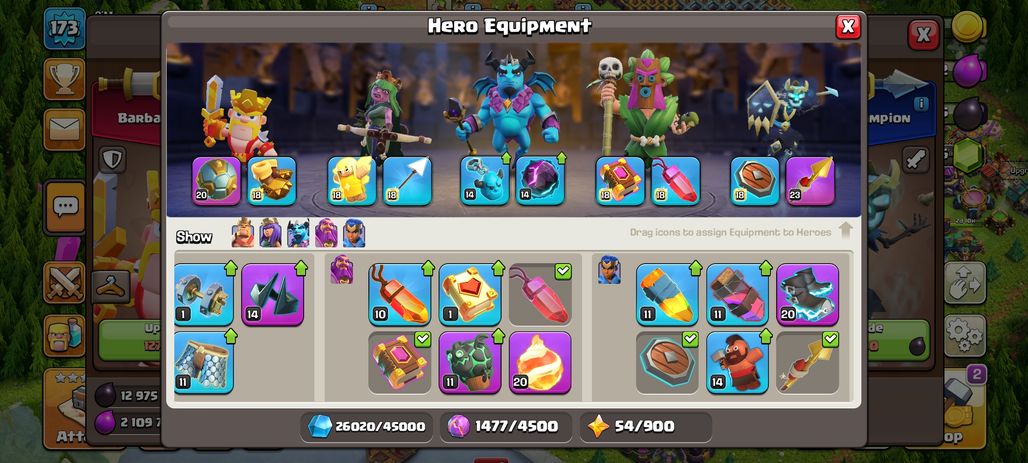The height and width of the screenshot is (463, 1028).
Task: Open the Grand Warden equipment section portrait
Action: coord(342,270)
